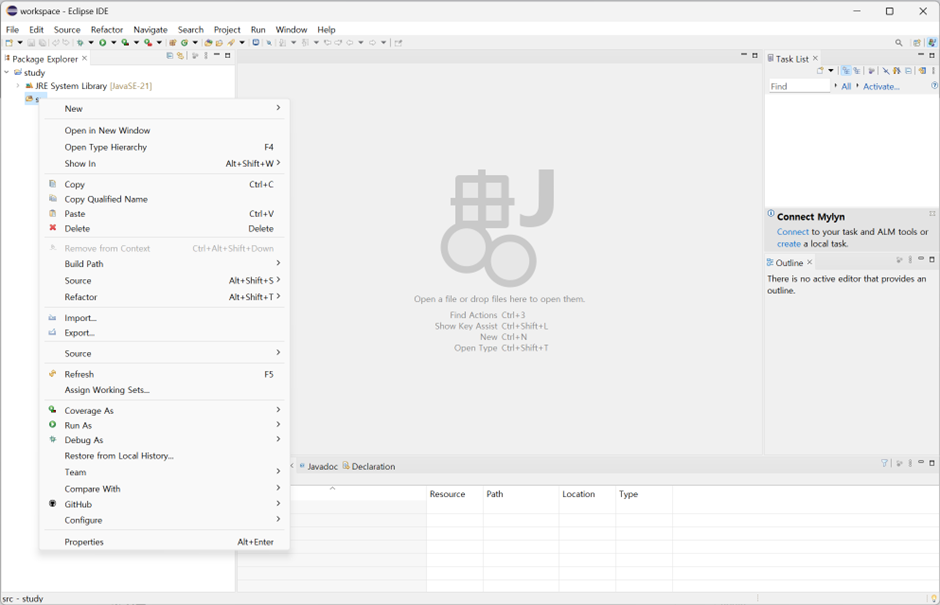Click the Open Perspective icon
Image resolution: width=940 pixels, height=605 pixels.
tap(917, 43)
